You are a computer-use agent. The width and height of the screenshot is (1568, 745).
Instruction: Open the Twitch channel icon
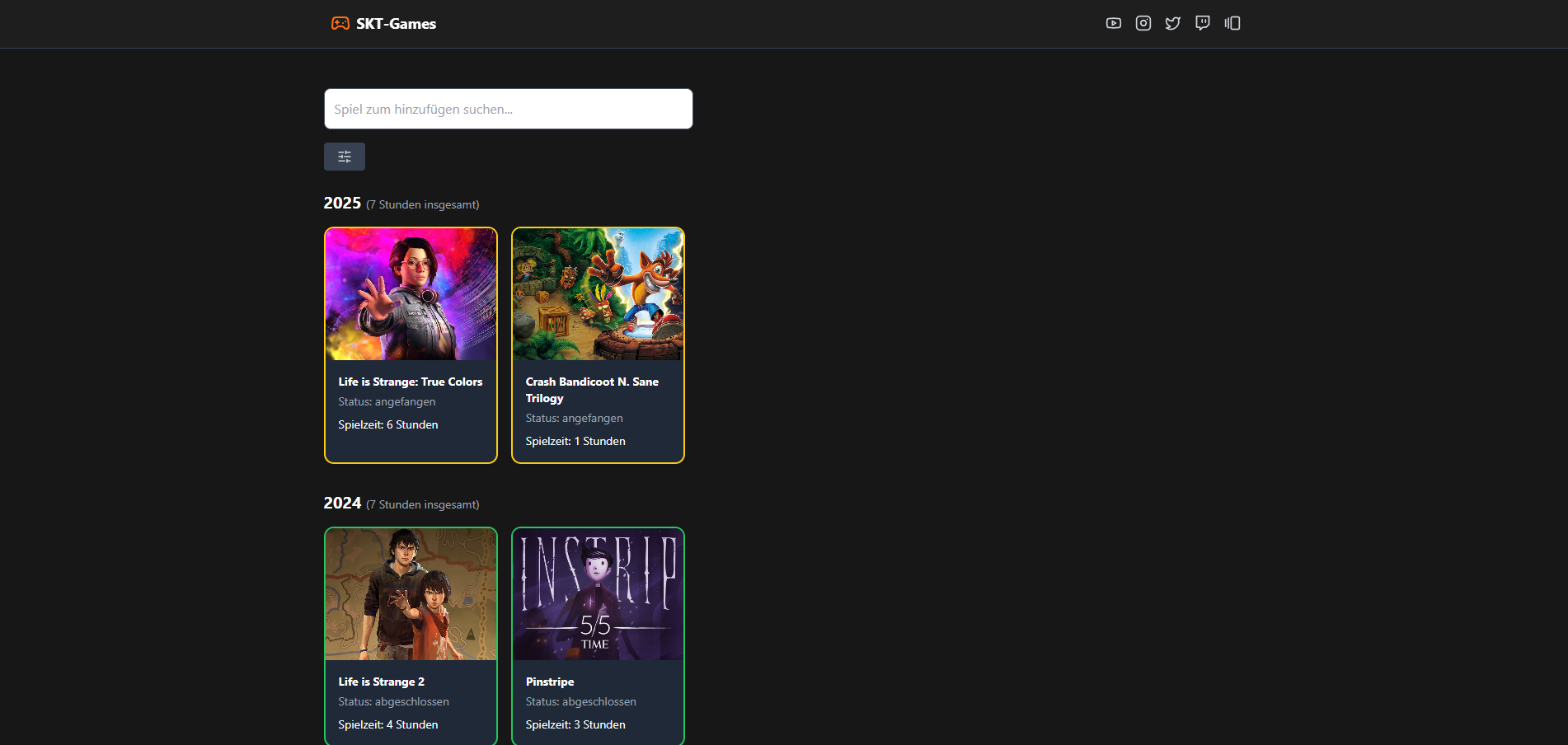[1203, 23]
